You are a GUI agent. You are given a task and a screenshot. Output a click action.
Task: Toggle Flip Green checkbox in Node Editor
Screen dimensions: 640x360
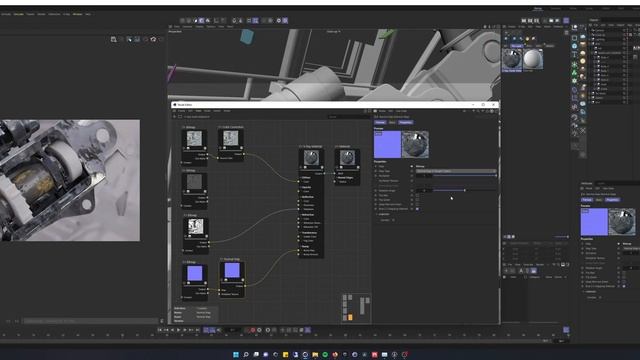[x=417, y=200]
